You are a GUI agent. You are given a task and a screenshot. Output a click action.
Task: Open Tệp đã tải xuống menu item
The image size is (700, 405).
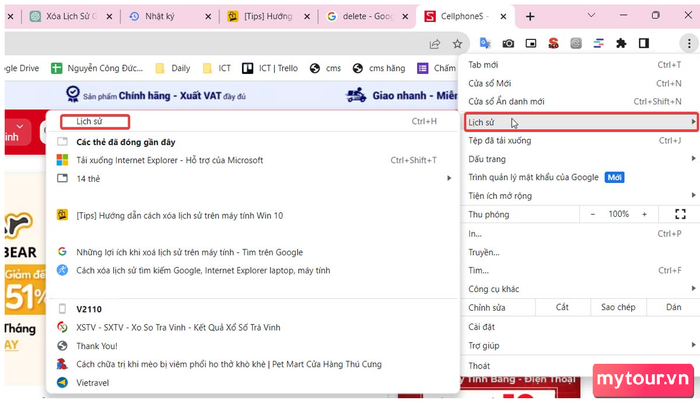(x=579, y=141)
